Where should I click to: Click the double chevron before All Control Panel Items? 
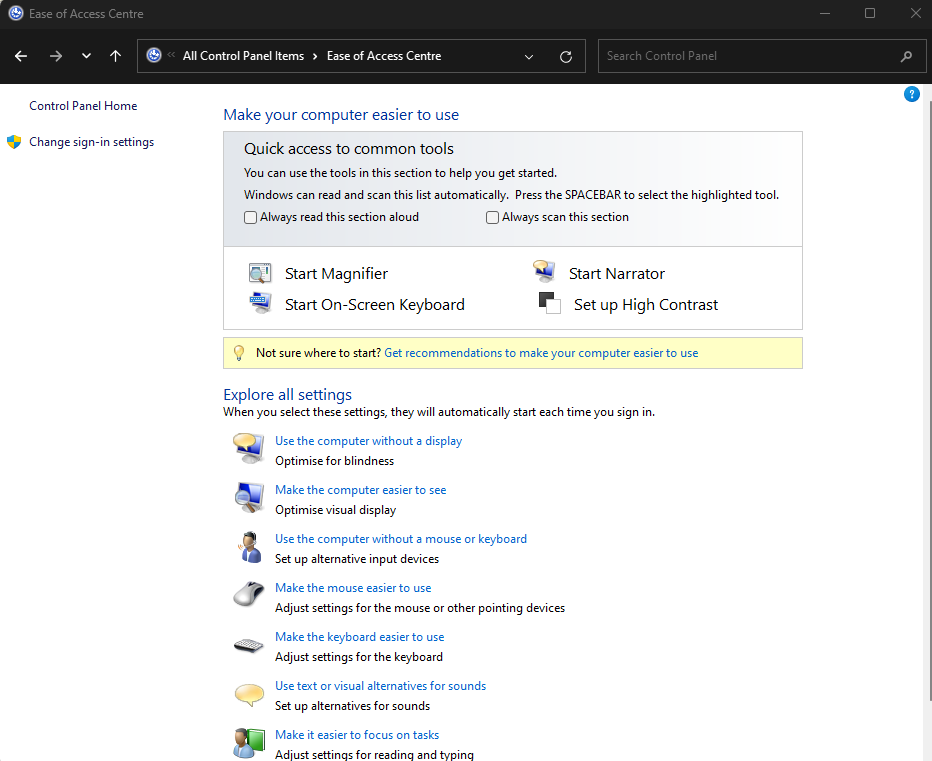pos(171,55)
